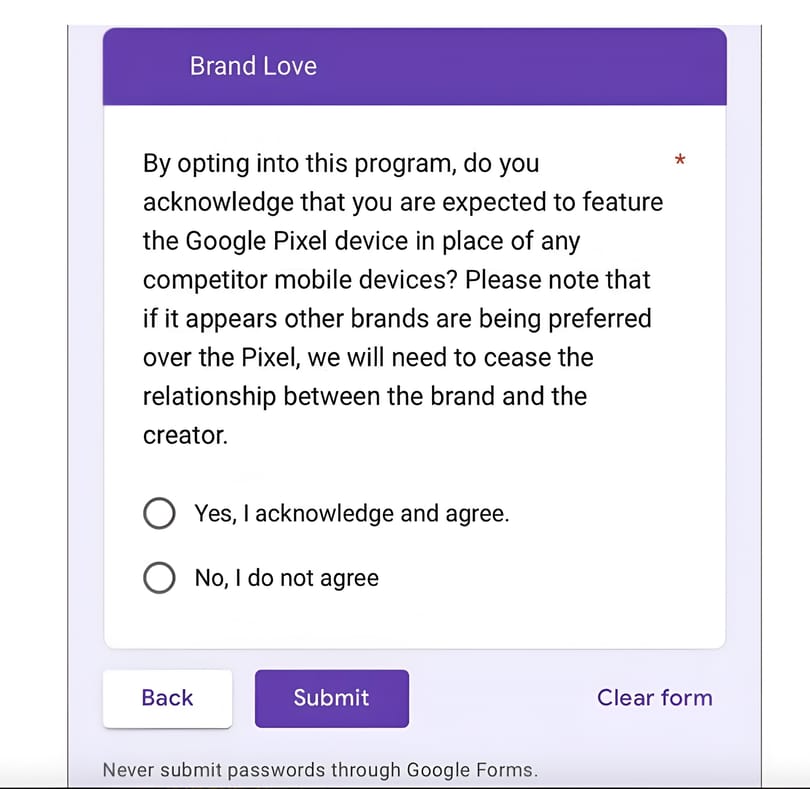Click 'acknowledge that you are expected to feature'
Viewport: 810px width, 789px height.
[x=403, y=202]
